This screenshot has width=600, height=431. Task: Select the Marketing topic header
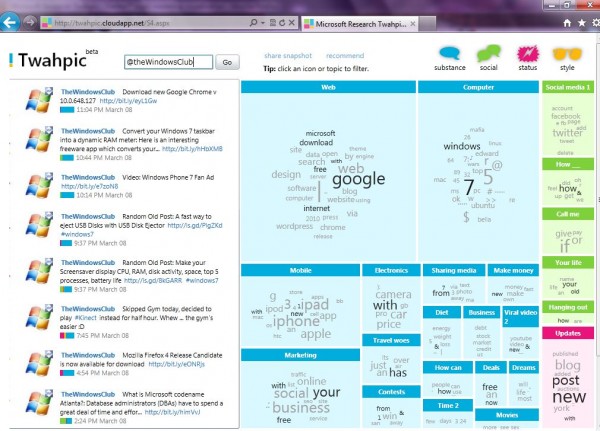coord(300,355)
